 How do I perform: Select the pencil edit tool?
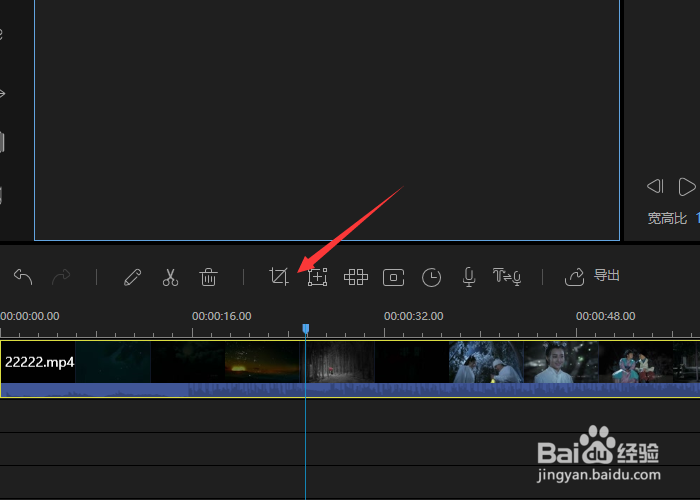(133, 277)
